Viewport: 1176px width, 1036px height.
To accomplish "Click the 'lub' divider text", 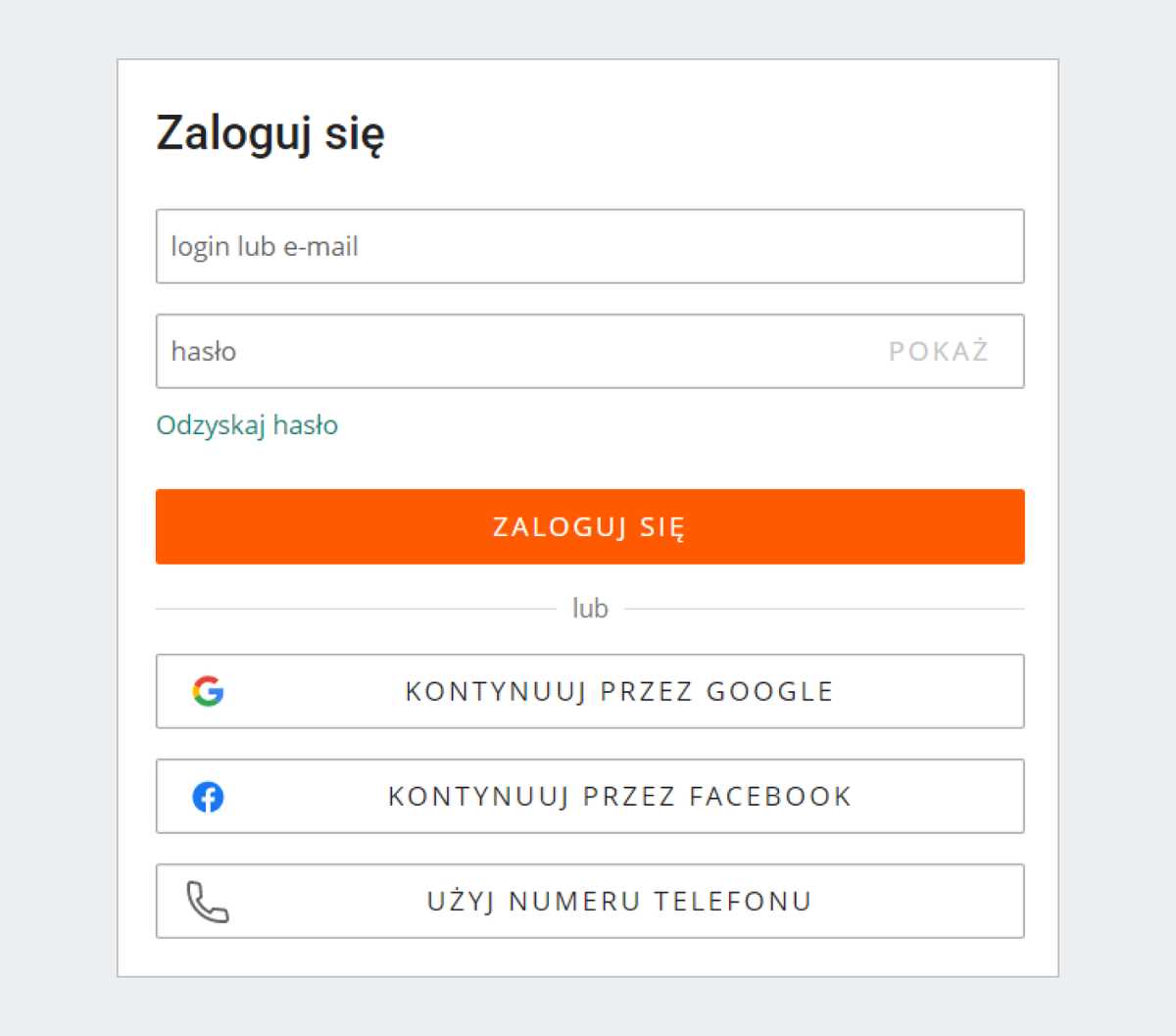I will coord(589,608).
